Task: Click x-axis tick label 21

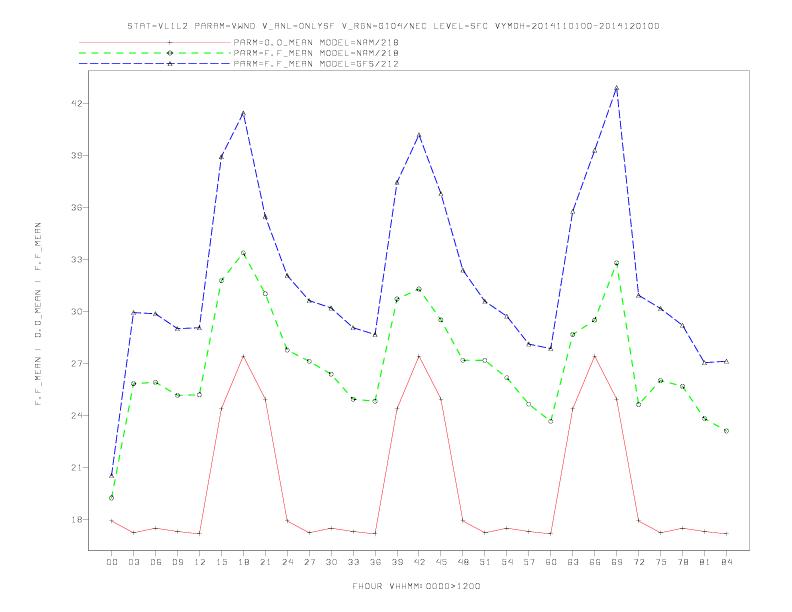Action: click(x=265, y=562)
